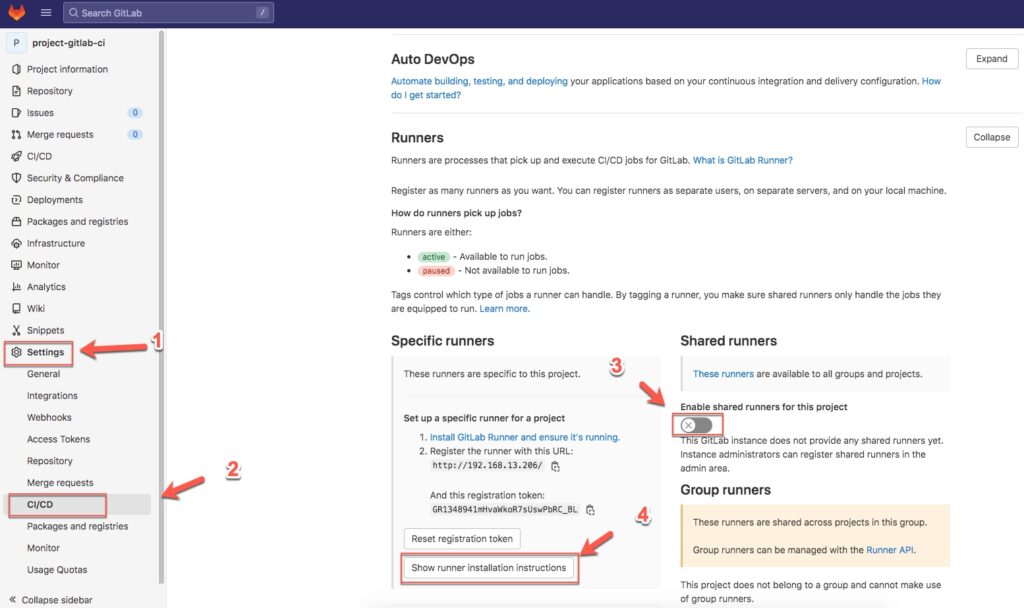
Task: Click the Security & Compliance shield icon
Action: (x=16, y=178)
